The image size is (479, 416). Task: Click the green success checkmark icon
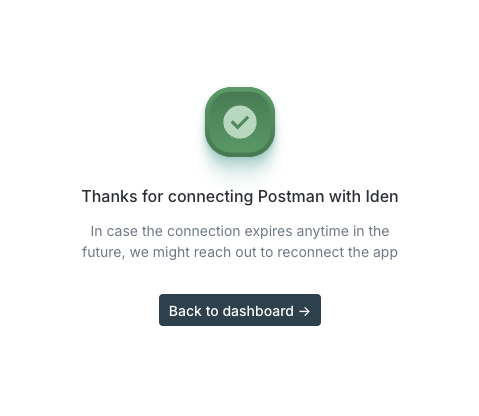tap(240, 122)
